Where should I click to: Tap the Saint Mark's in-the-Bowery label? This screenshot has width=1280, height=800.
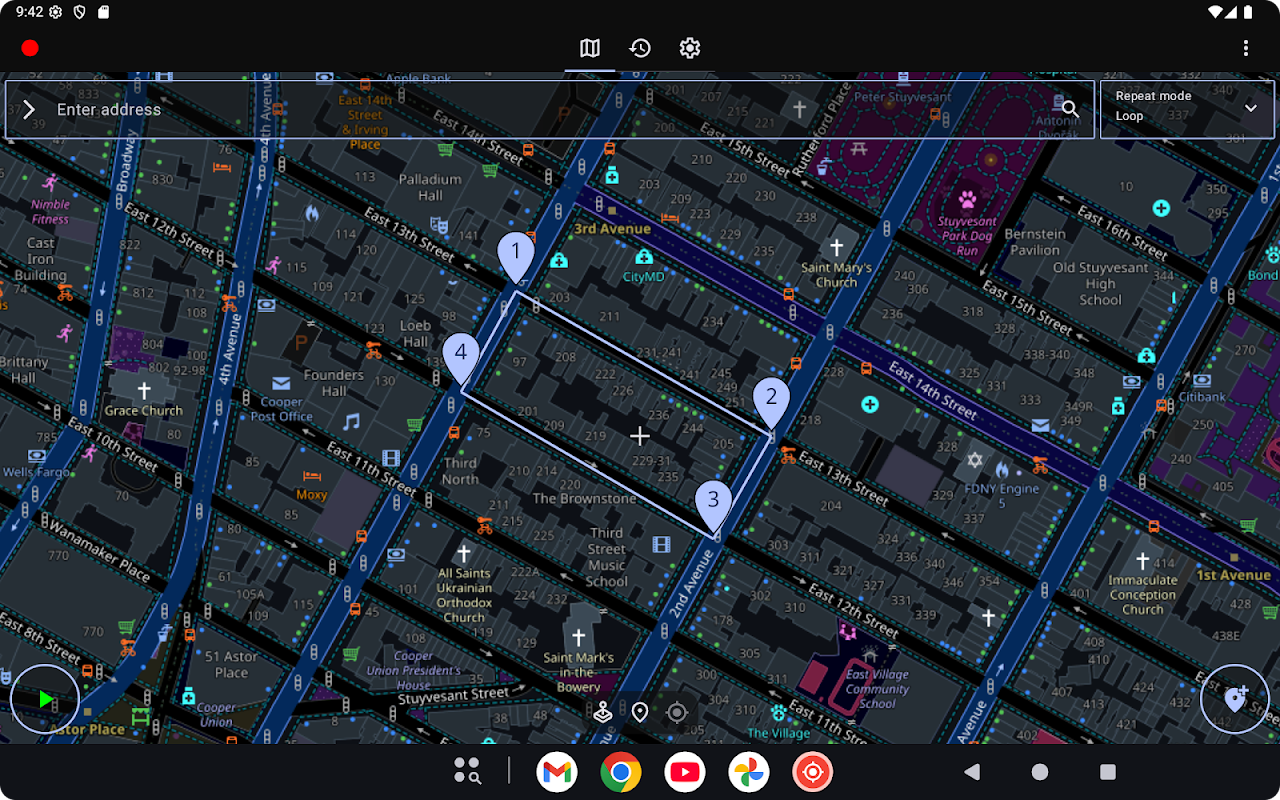coord(579,672)
